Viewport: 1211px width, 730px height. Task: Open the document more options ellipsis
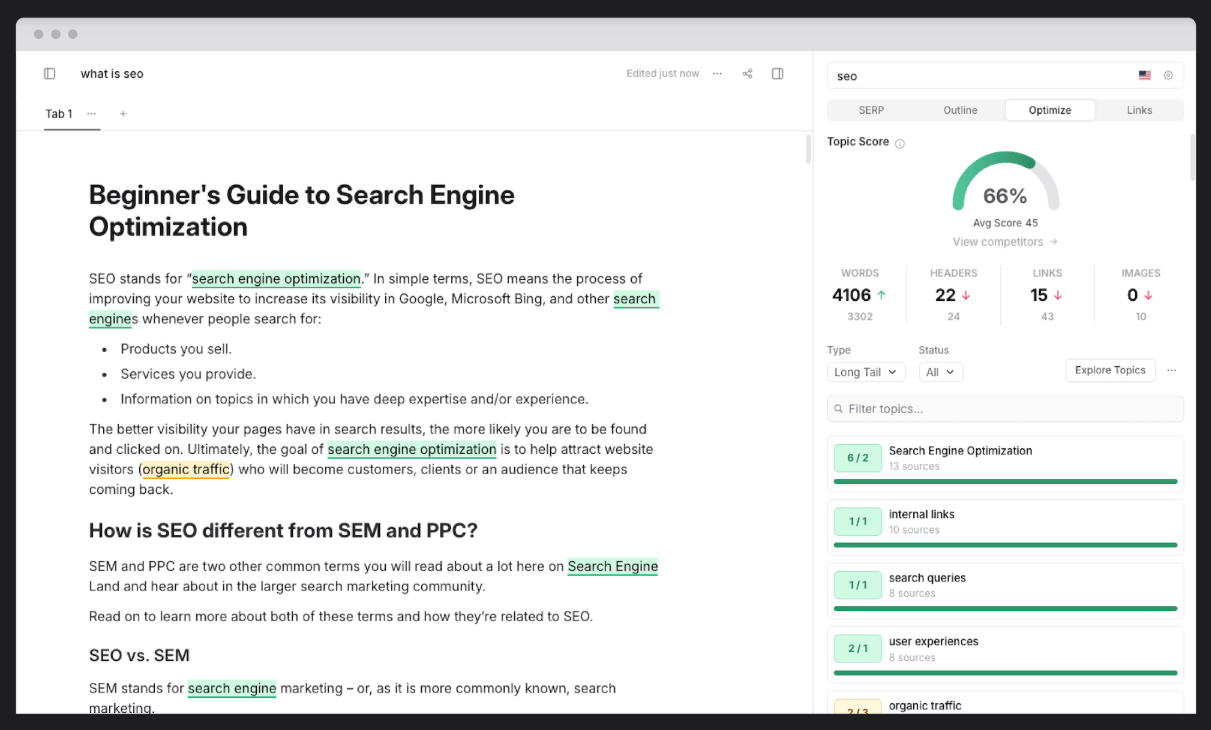717,74
